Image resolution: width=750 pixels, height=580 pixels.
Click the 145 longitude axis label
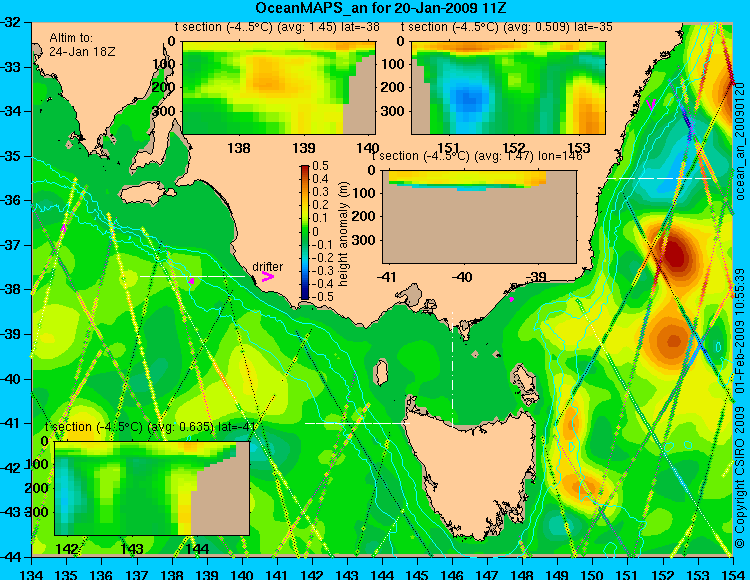(418, 574)
